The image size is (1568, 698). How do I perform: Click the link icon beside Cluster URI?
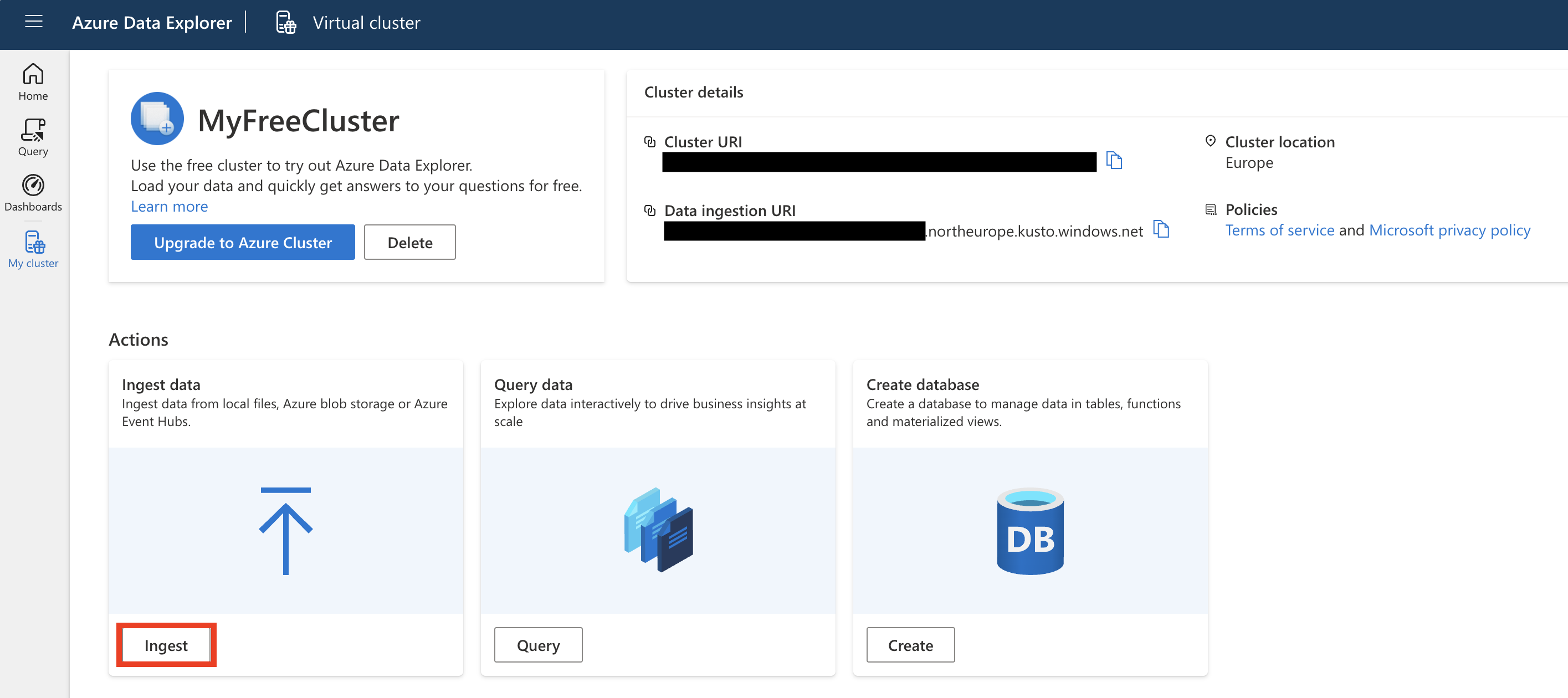pos(649,142)
